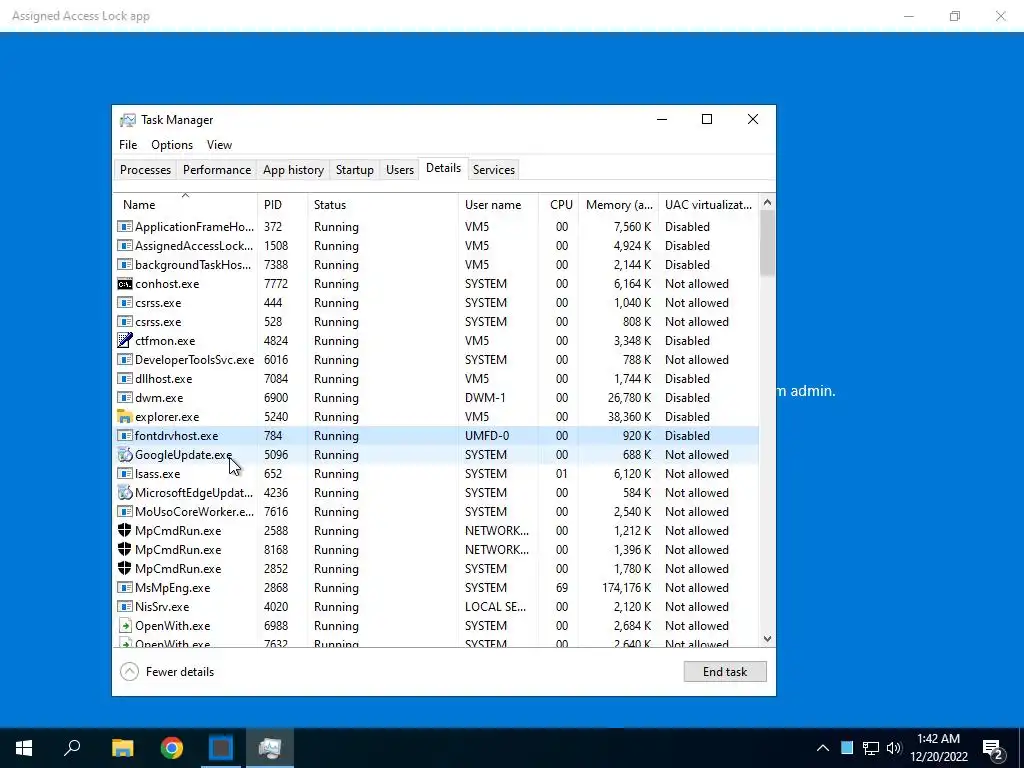Switch to the Users tab

400,170
